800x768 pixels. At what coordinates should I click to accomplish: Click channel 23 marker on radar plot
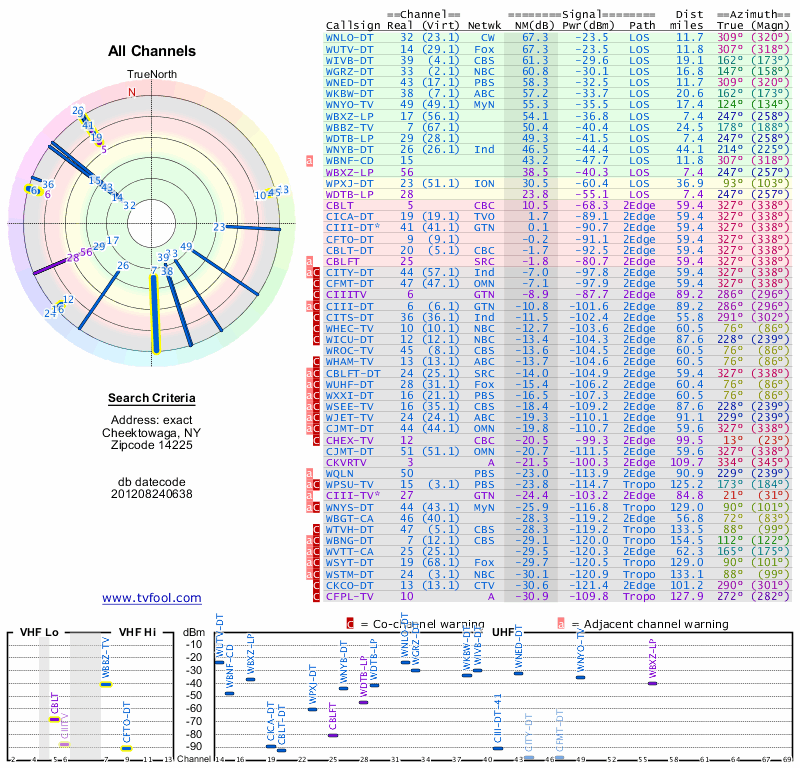[x=219, y=227]
